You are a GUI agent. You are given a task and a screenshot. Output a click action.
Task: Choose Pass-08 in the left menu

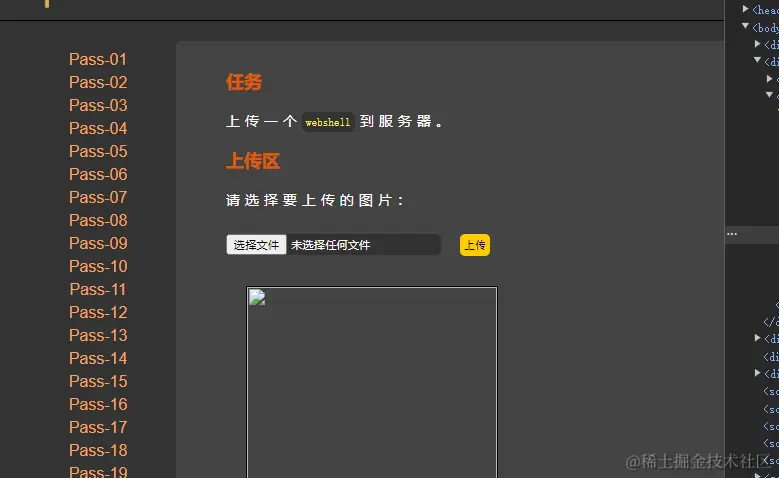click(98, 220)
